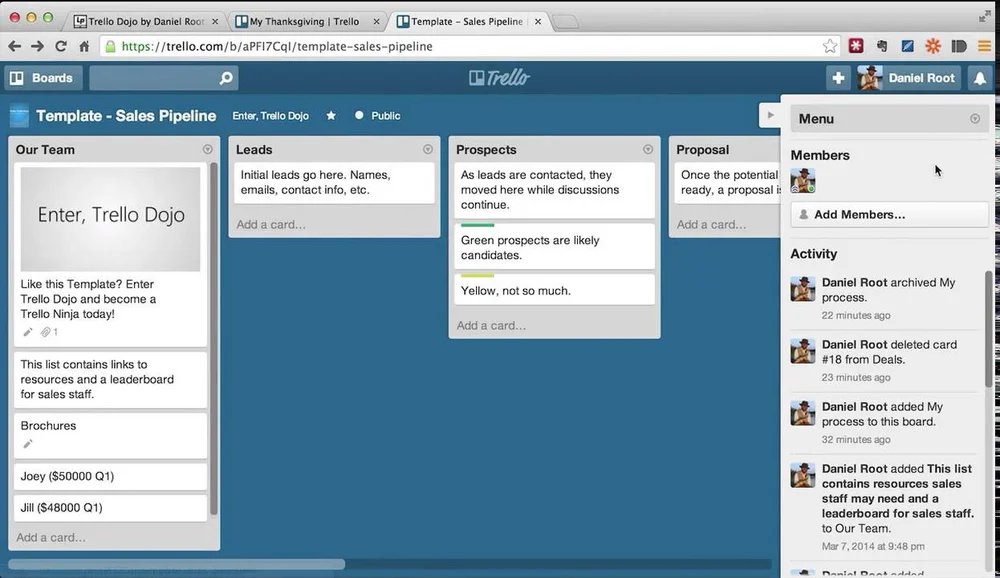Click the Template - Sales Pipeline board title

[x=126, y=115]
